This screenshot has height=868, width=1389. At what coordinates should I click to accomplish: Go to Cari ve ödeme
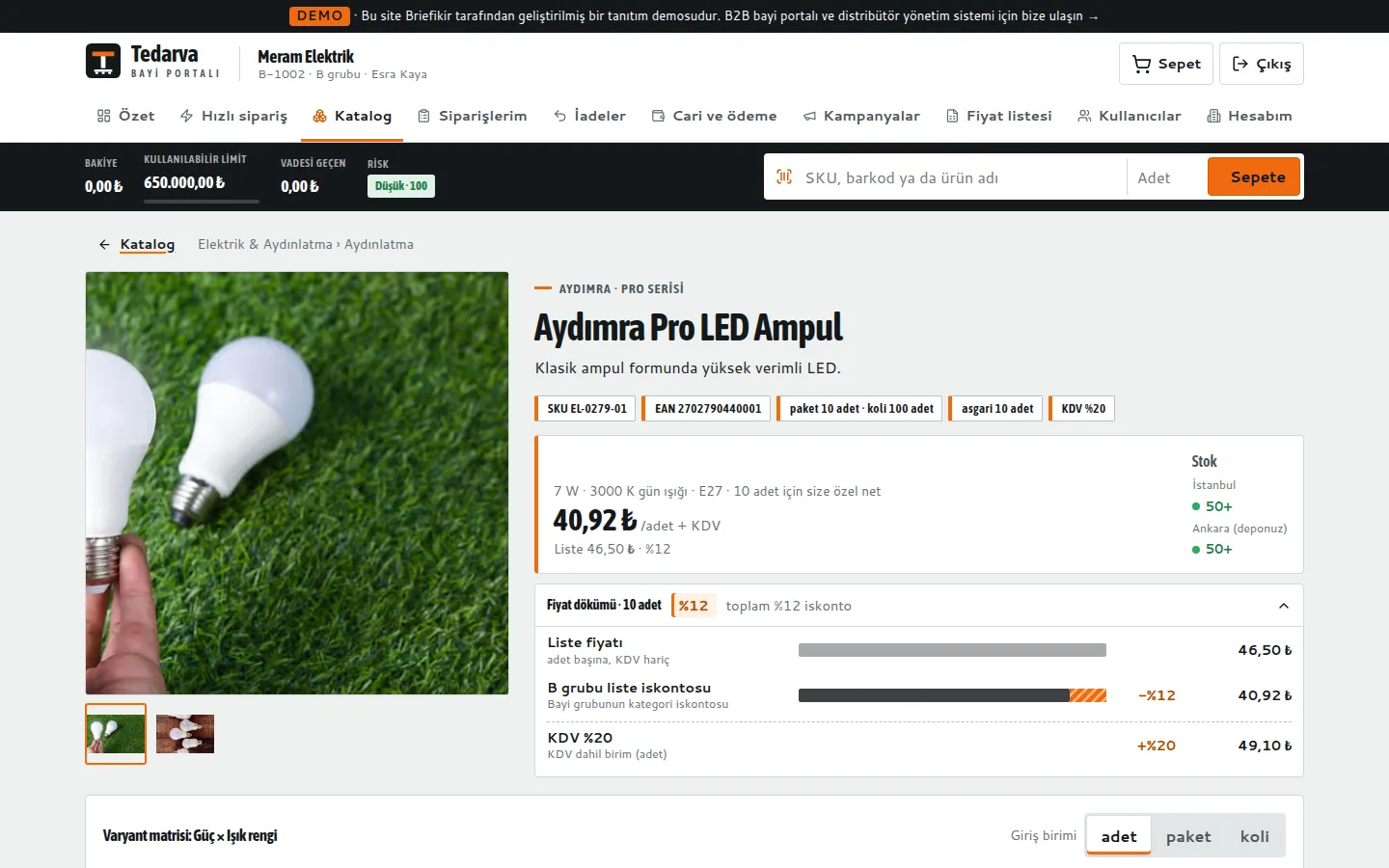(x=714, y=116)
